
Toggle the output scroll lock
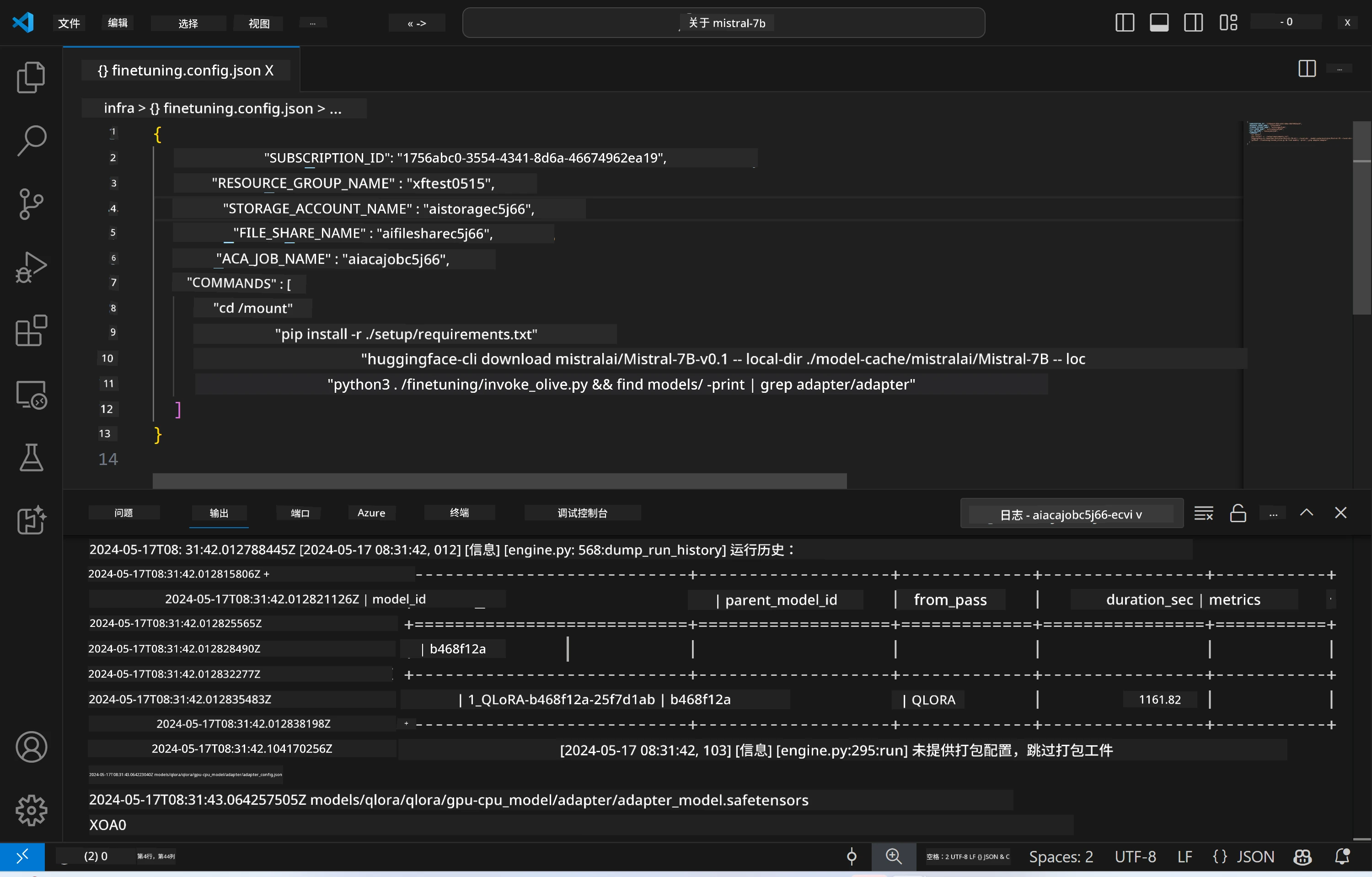click(1238, 513)
